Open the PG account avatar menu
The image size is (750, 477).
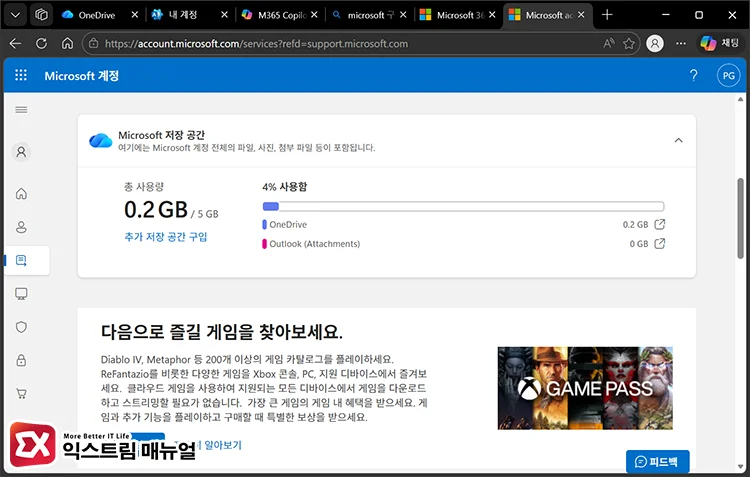click(x=728, y=76)
